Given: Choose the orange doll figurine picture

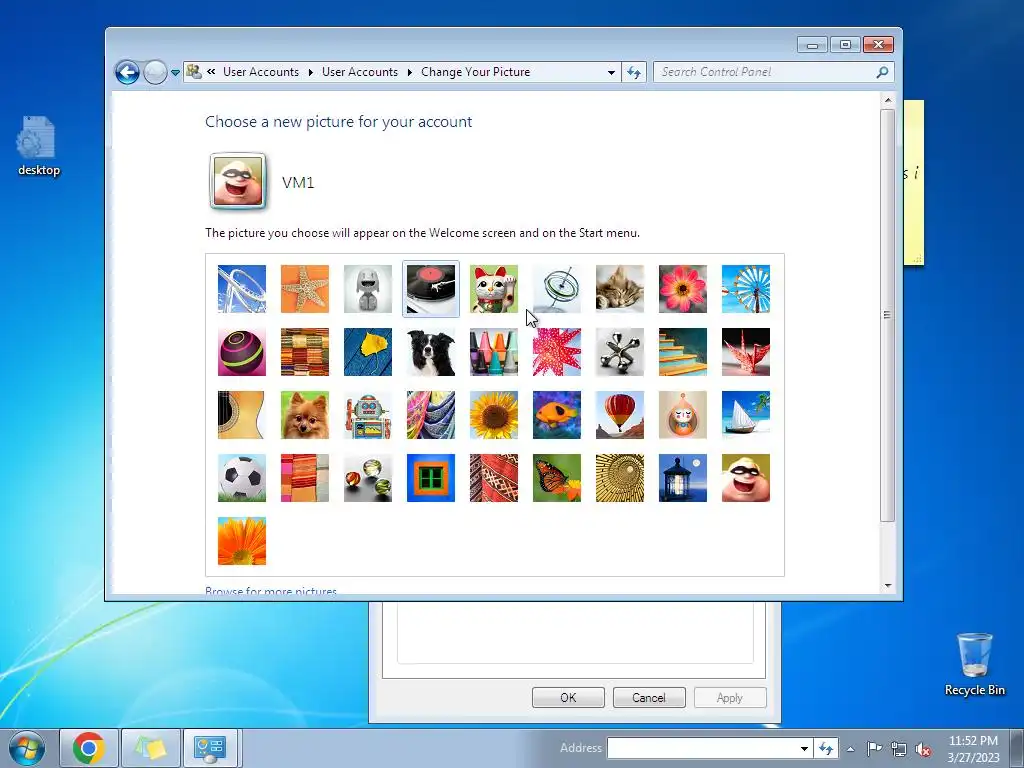Looking at the screenshot, I should coord(683,415).
